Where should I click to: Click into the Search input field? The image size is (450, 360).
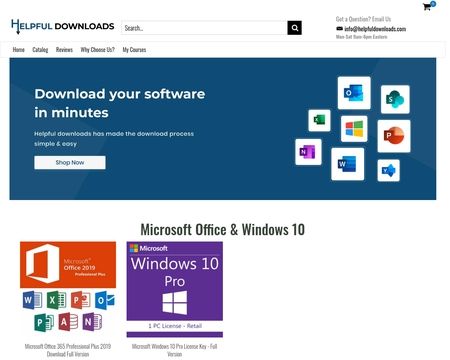point(204,28)
